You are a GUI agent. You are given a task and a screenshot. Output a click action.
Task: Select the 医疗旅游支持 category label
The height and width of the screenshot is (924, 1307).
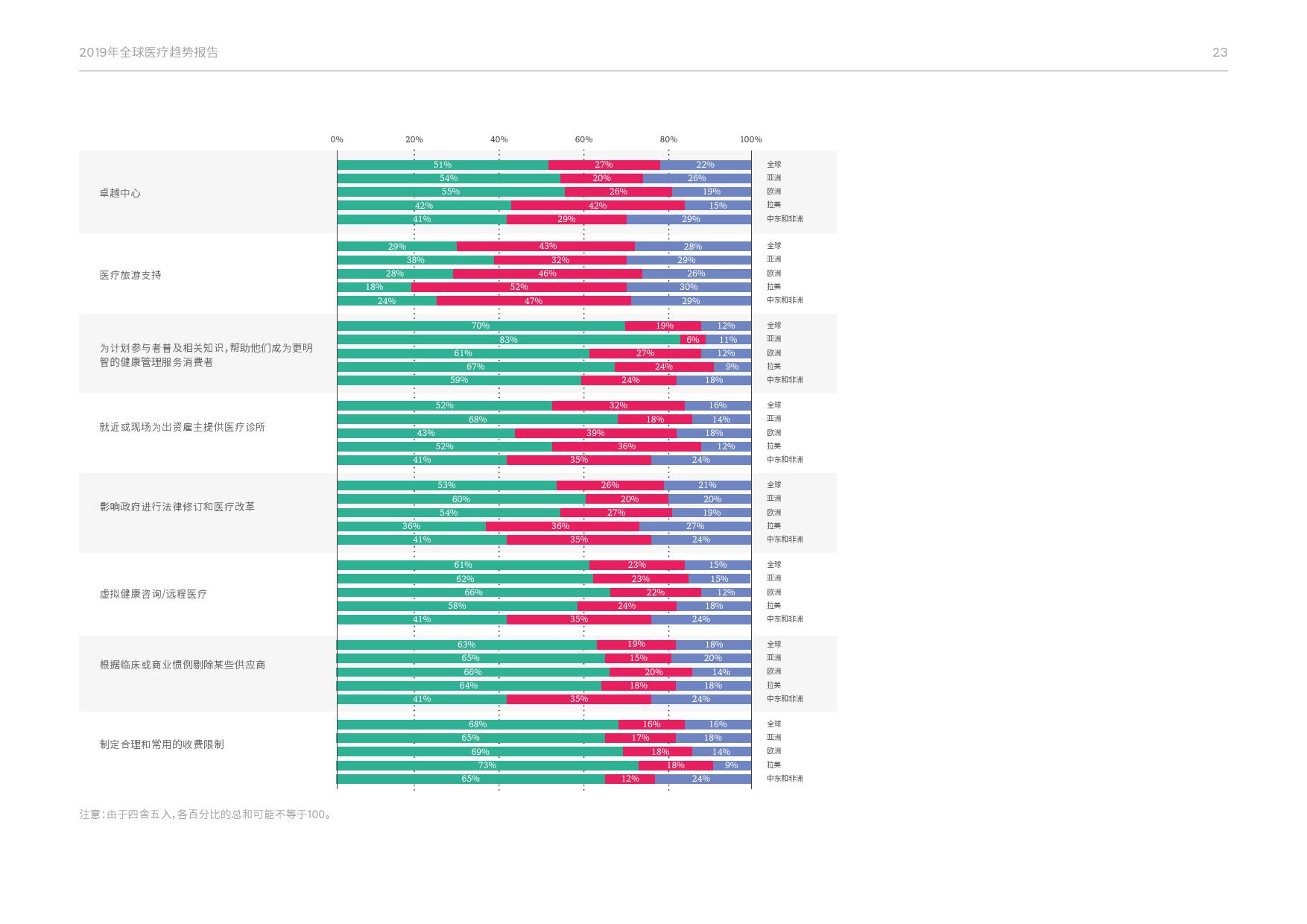130,275
